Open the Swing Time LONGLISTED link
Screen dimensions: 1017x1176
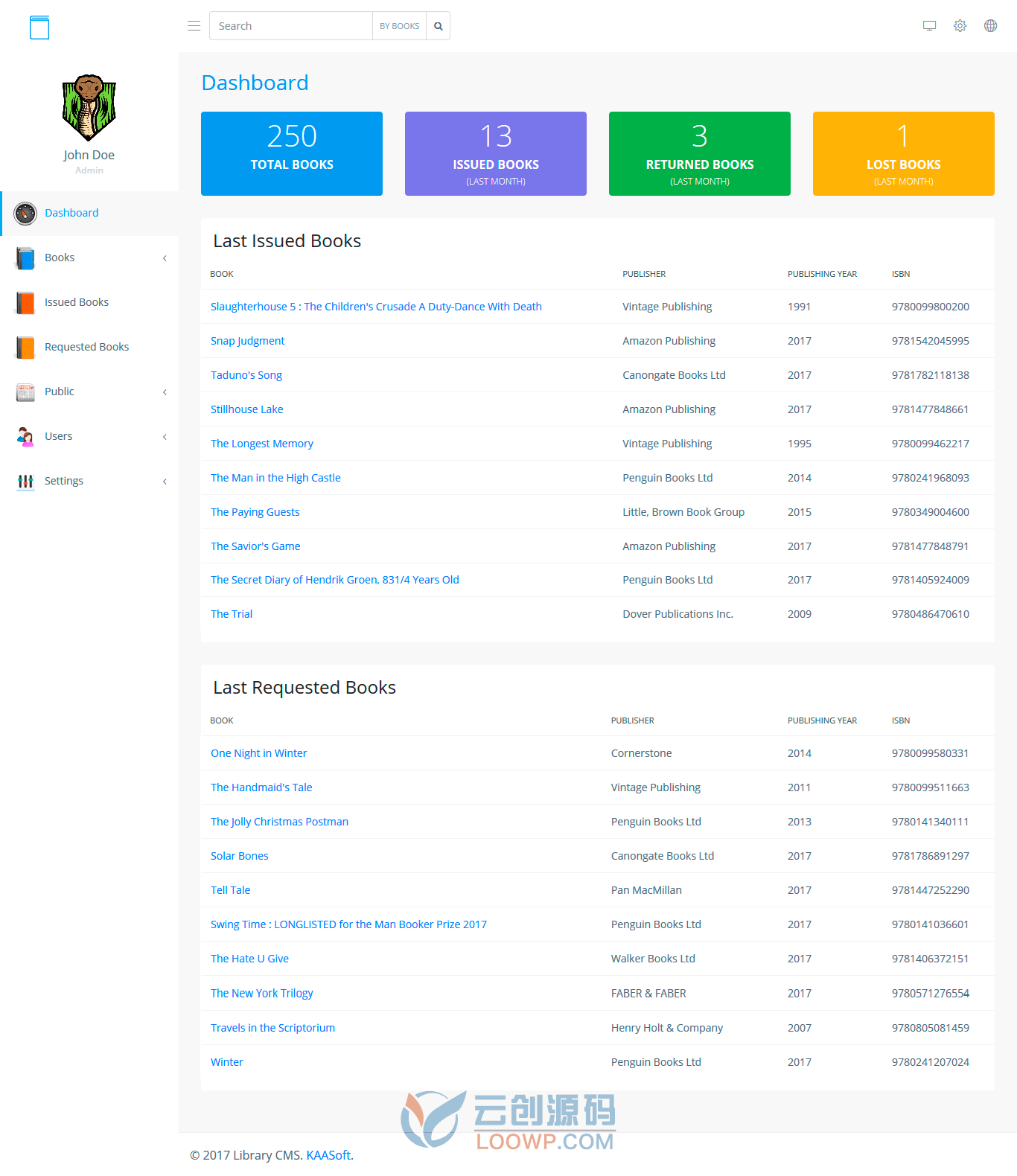point(348,924)
